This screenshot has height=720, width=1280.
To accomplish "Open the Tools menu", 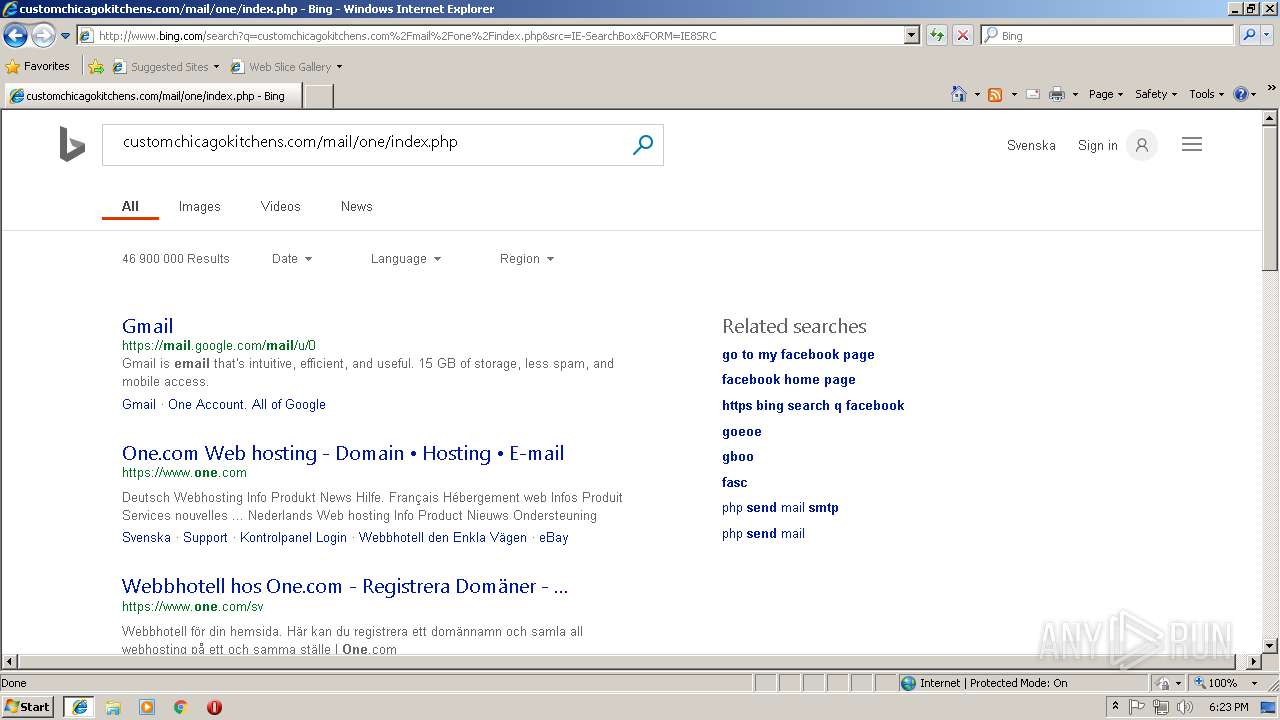I will point(1206,94).
